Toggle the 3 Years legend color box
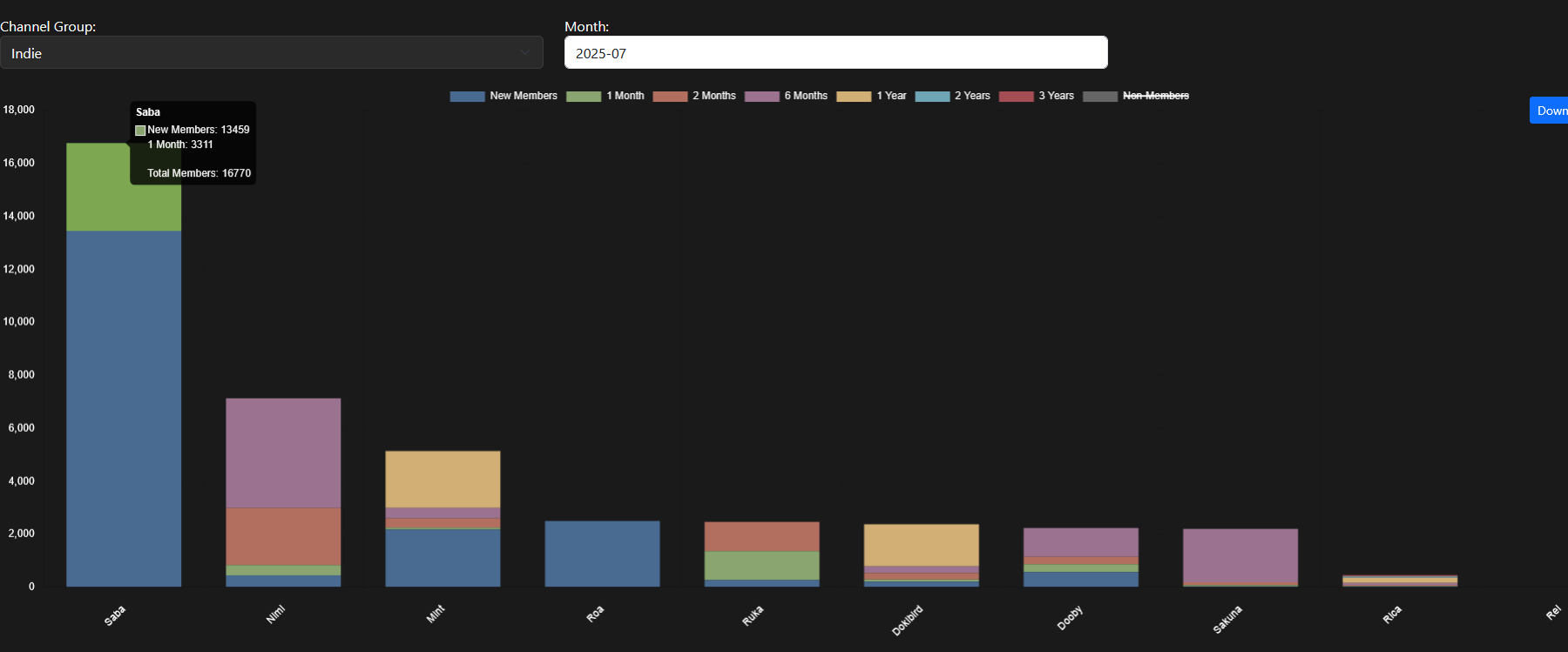Image resolution: width=1568 pixels, height=652 pixels. 1016,97
